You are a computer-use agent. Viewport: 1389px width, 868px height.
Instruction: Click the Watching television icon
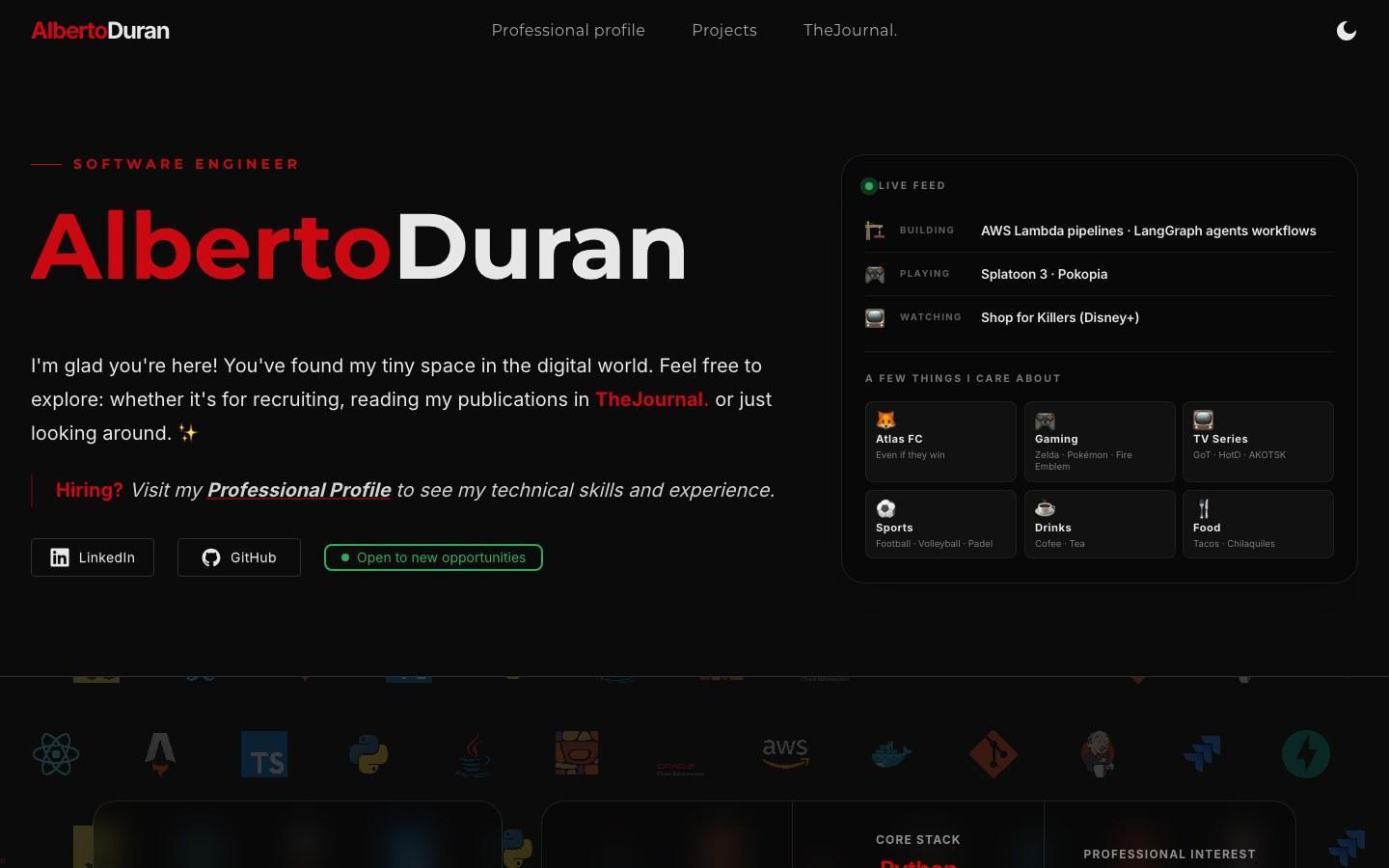coord(875,317)
